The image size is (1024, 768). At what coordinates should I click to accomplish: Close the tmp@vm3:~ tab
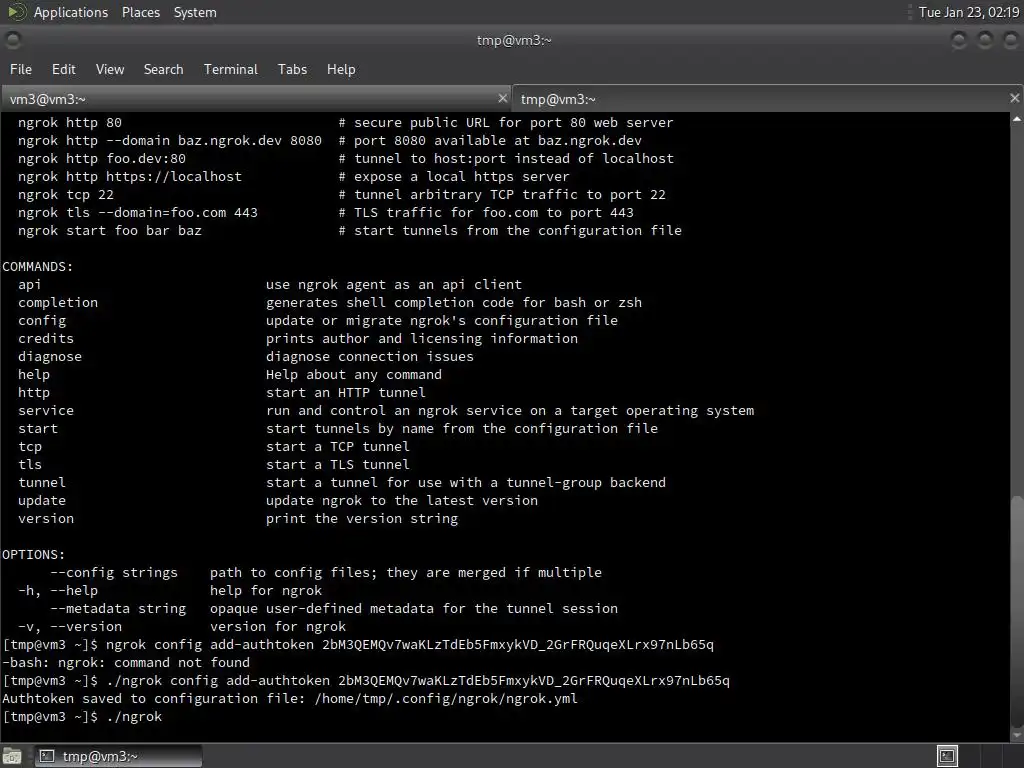[x=1014, y=98]
